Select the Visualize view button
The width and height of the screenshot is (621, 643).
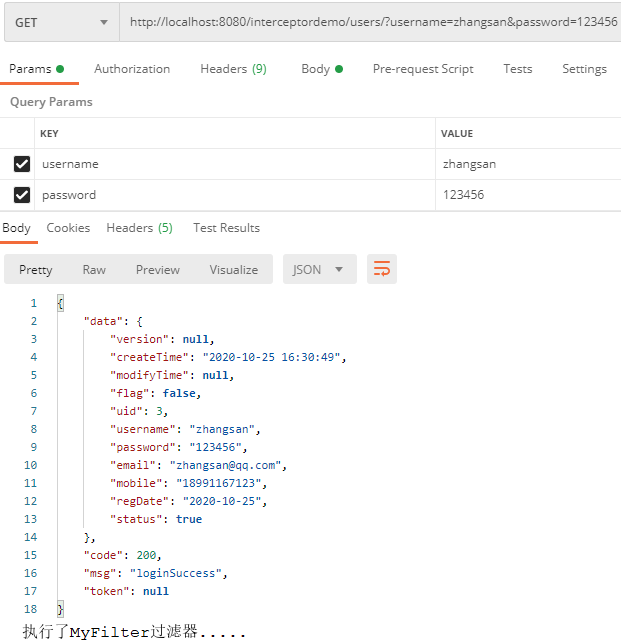click(233, 270)
